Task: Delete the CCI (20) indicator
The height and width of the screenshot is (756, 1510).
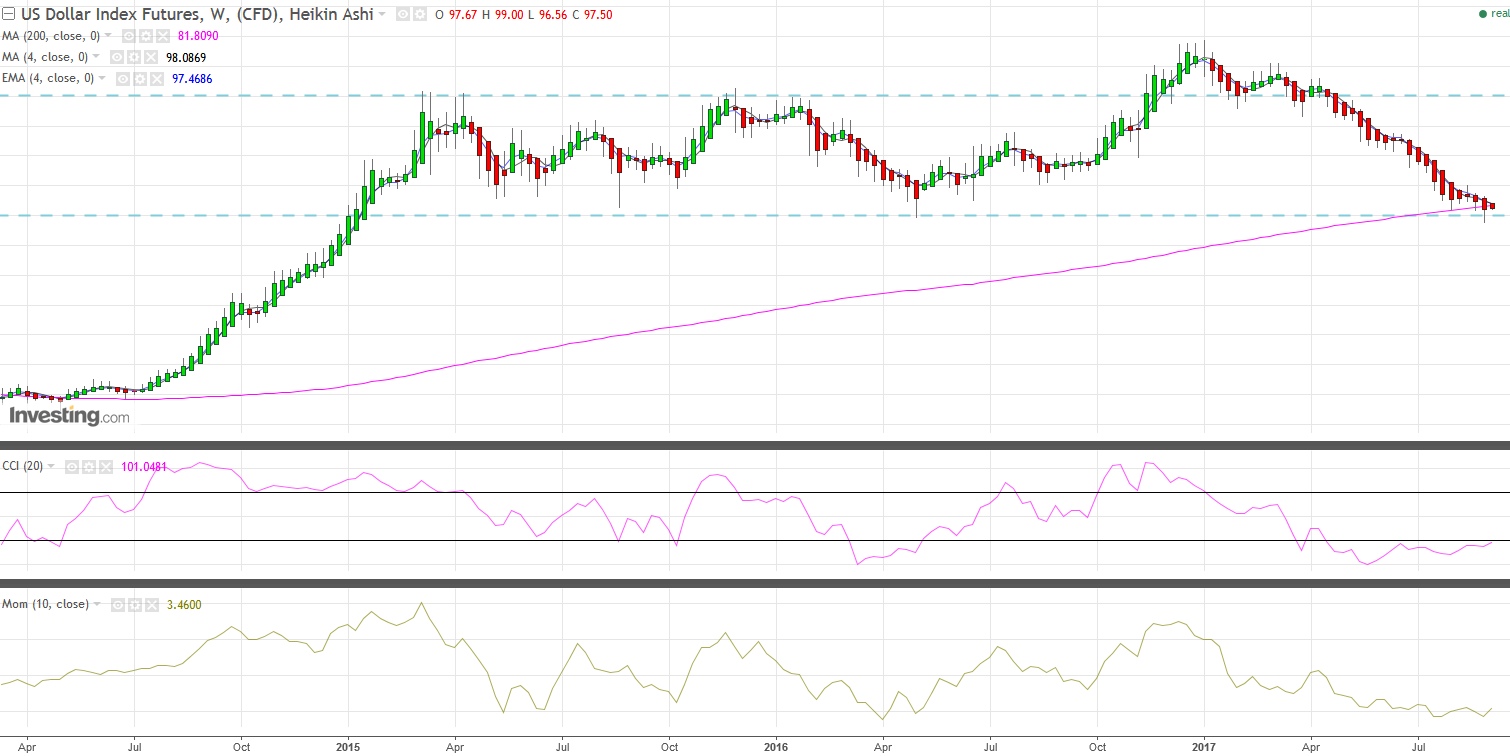Action: 105,467
